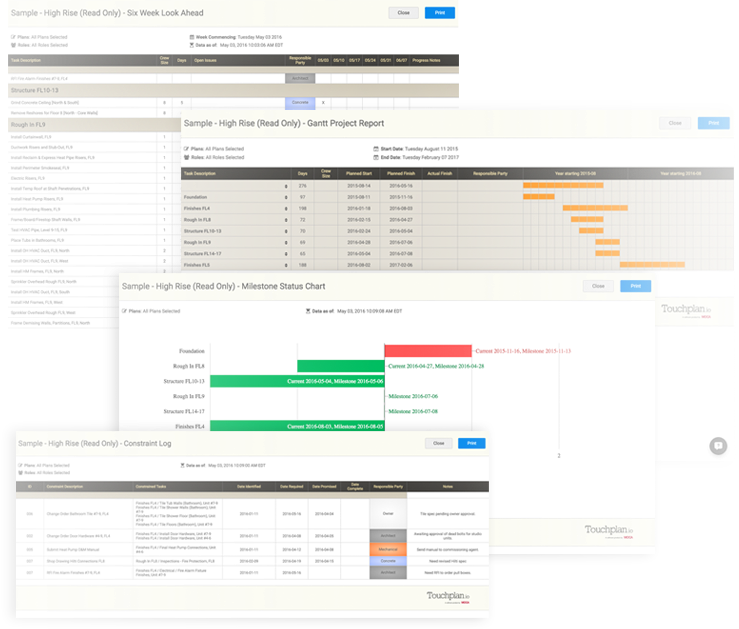This screenshot has width=739, height=629.
Task: Click Actual Finish column header in Gantt report
Action: click(439, 173)
